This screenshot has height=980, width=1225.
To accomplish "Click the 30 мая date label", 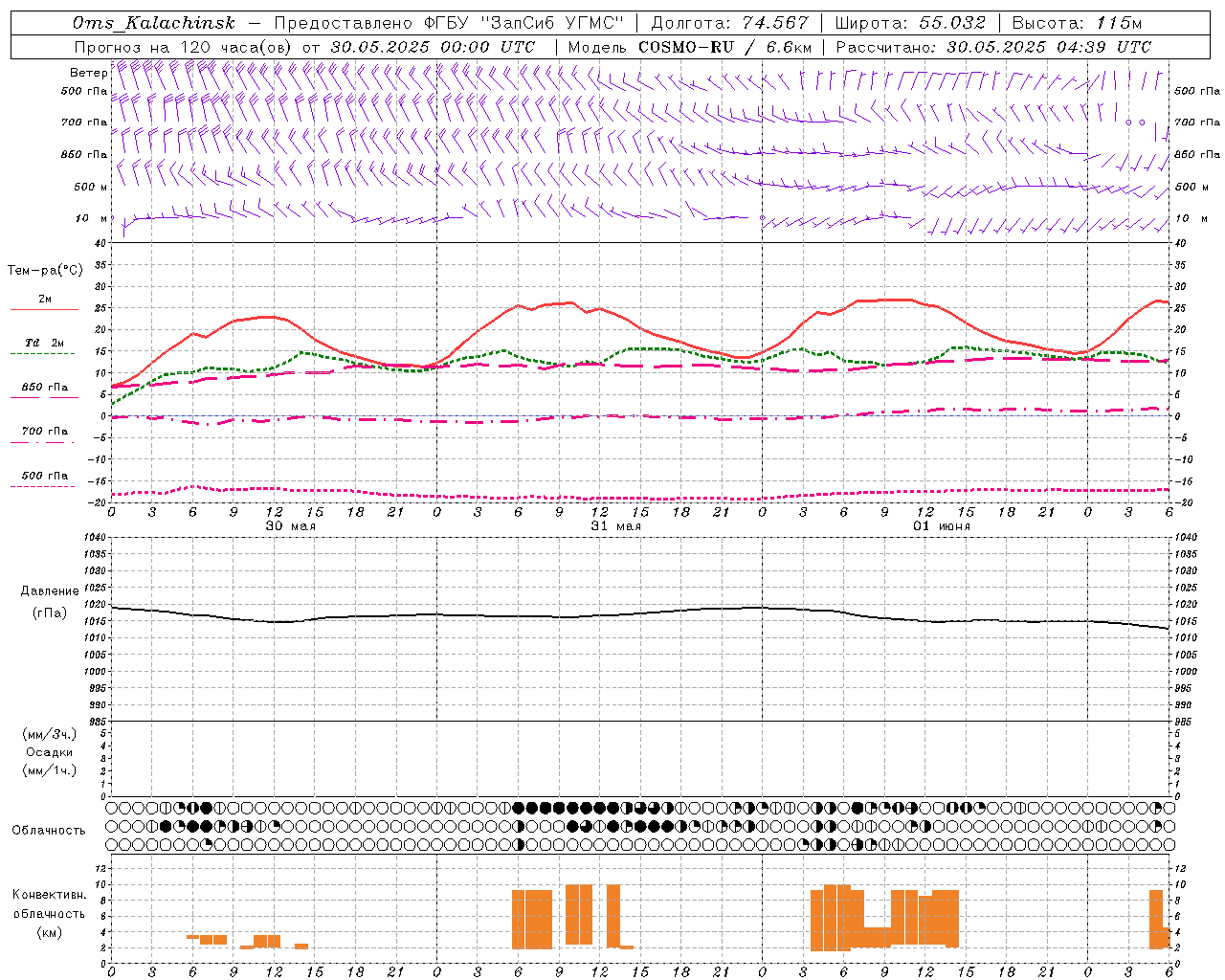I will 290,526.
